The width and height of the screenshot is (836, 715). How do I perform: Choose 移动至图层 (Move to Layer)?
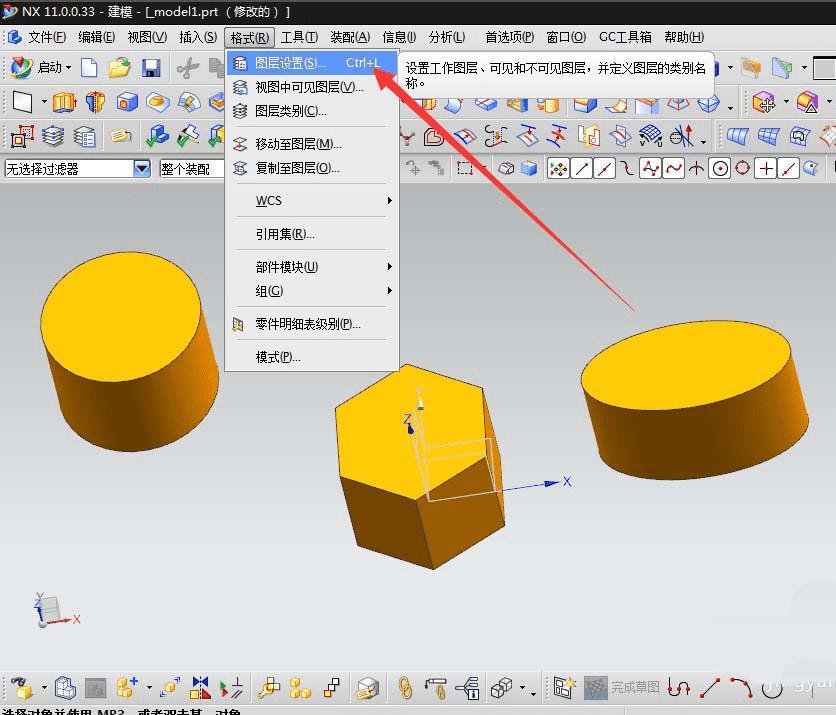[297, 144]
